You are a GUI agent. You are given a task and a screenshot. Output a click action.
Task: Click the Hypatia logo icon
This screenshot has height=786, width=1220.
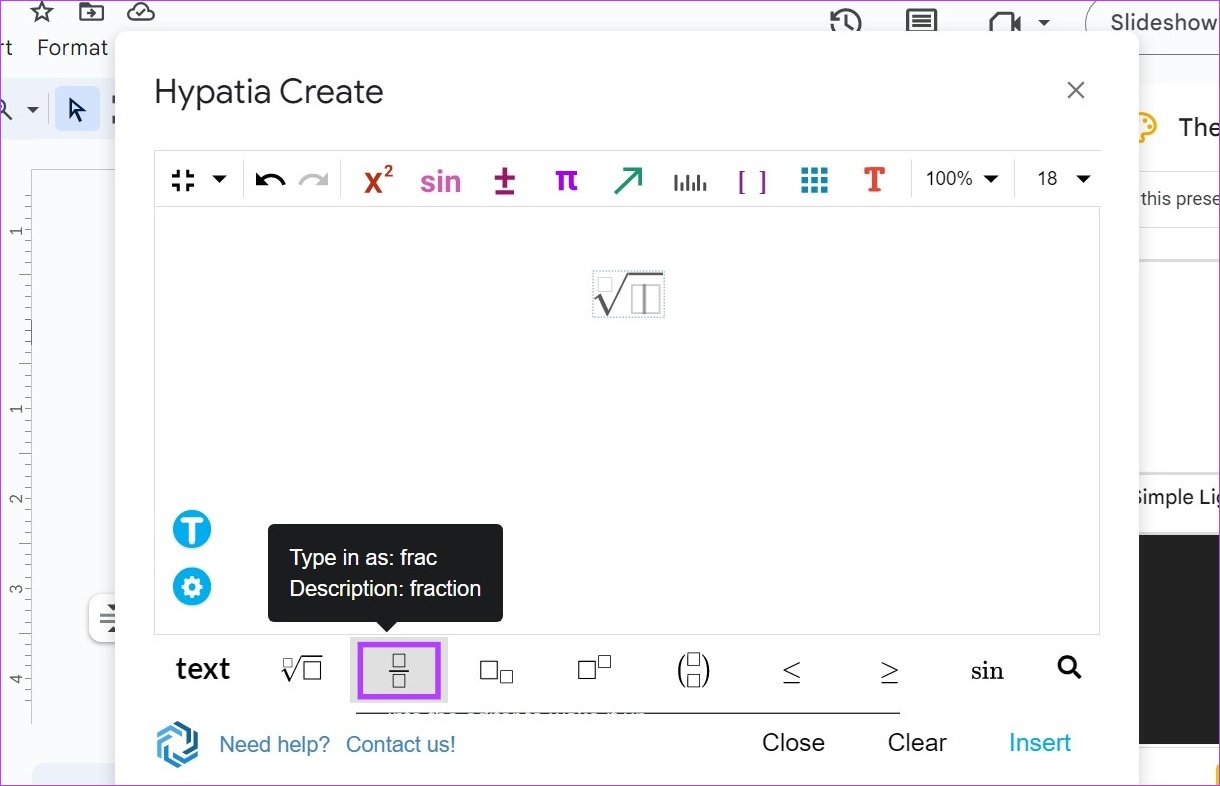(x=177, y=745)
